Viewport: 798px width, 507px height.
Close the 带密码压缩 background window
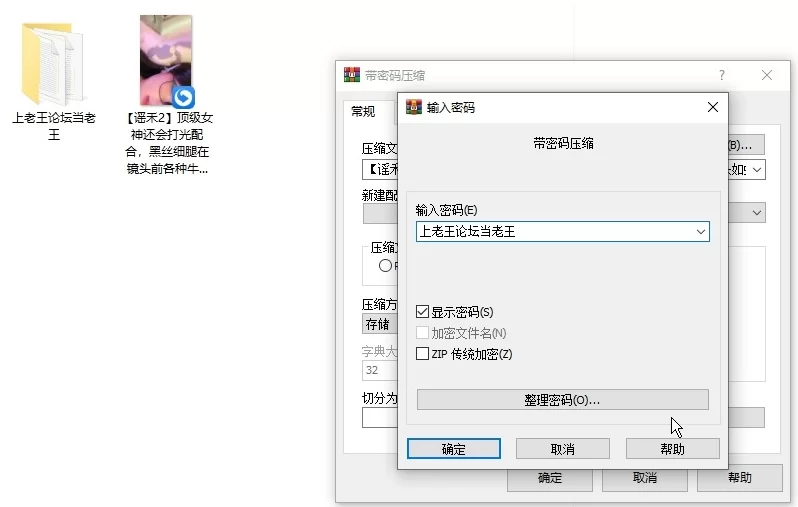(x=767, y=75)
